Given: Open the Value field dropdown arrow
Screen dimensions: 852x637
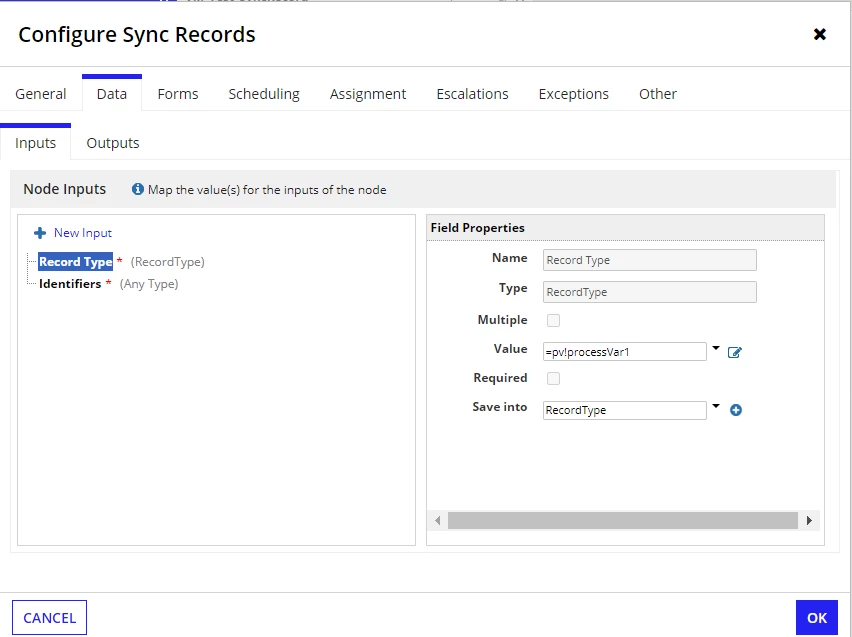Looking at the screenshot, I should pyautogui.click(x=716, y=348).
